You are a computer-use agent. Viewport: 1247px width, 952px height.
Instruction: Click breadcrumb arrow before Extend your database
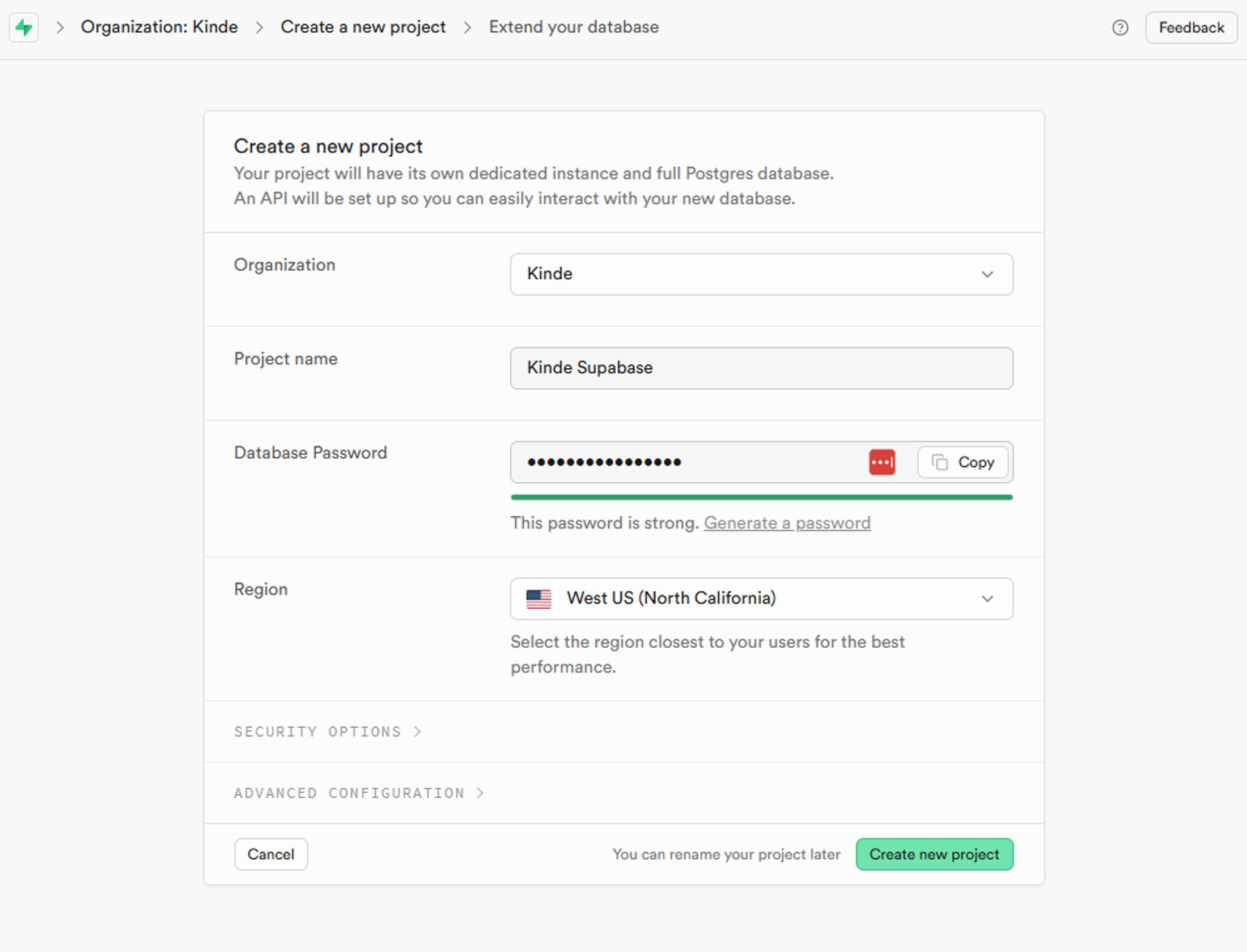tap(468, 27)
